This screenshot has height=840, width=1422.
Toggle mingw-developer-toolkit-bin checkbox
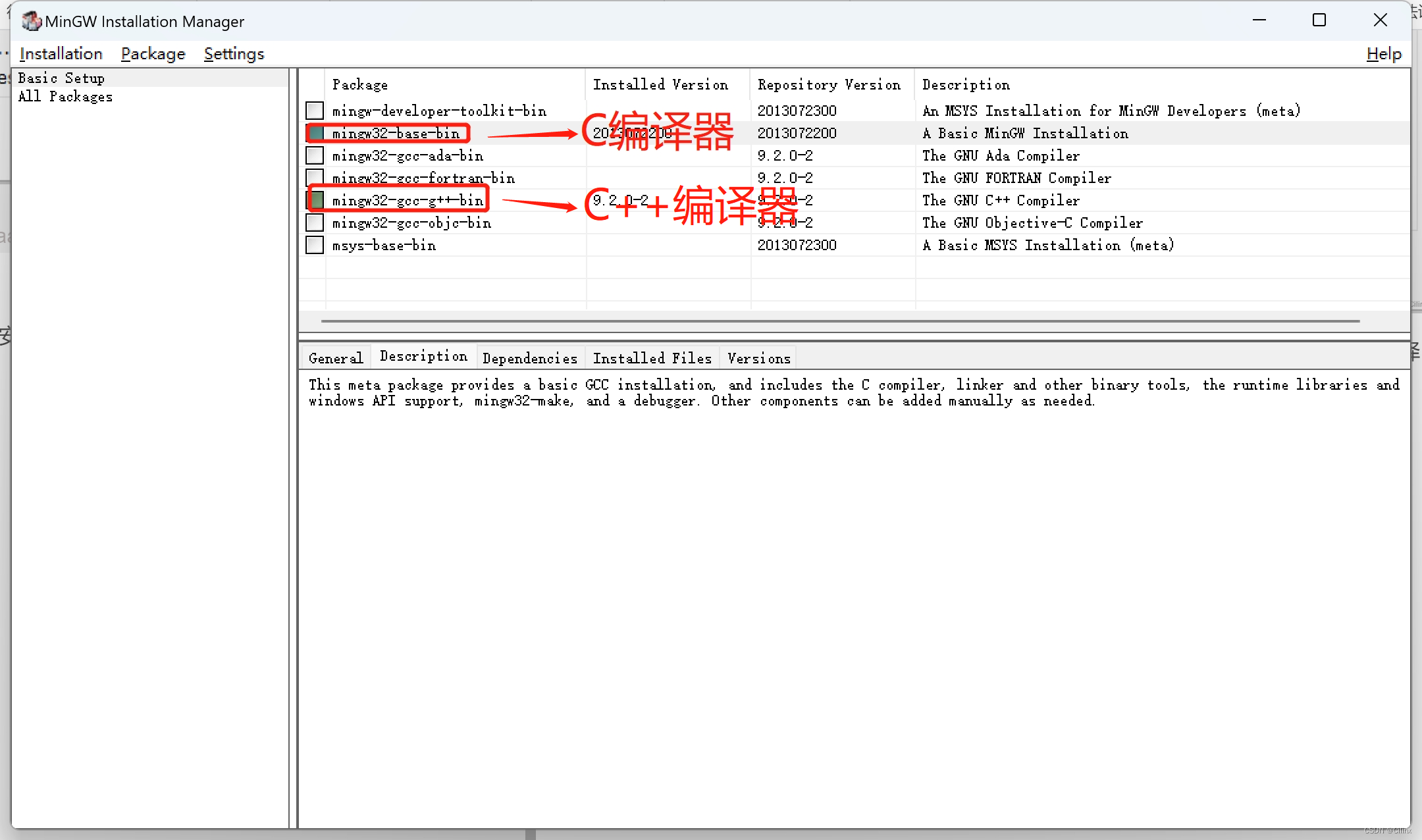(x=315, y=111)
